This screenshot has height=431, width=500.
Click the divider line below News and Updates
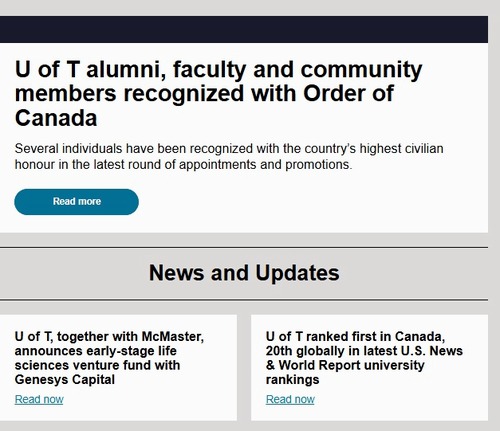click(244, 300)
